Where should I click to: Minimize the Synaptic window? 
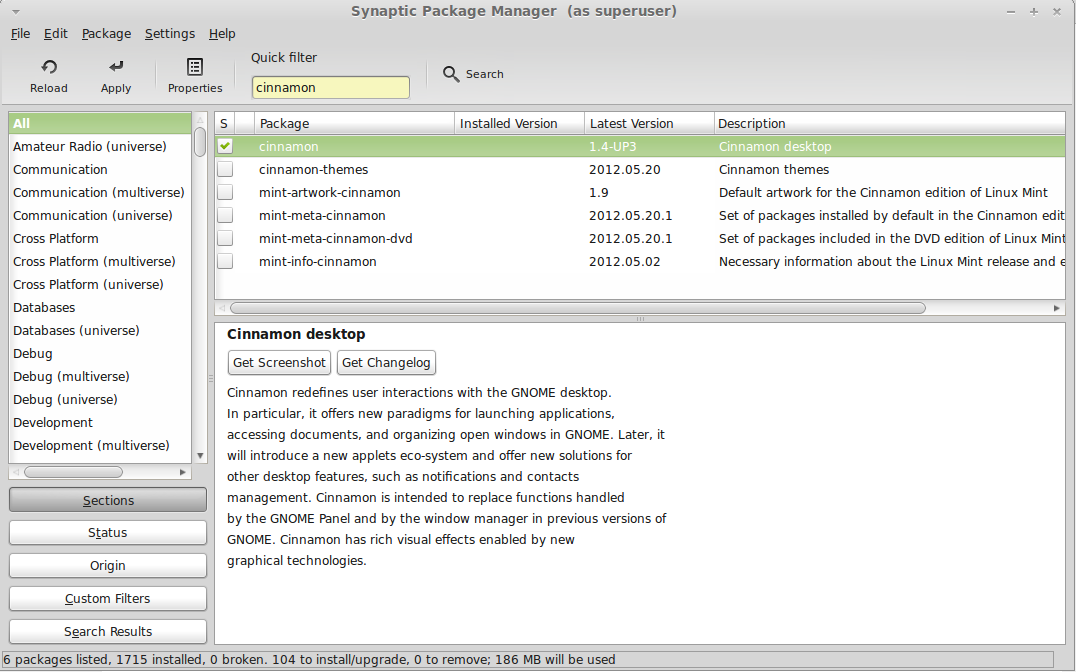[1011, 12]
